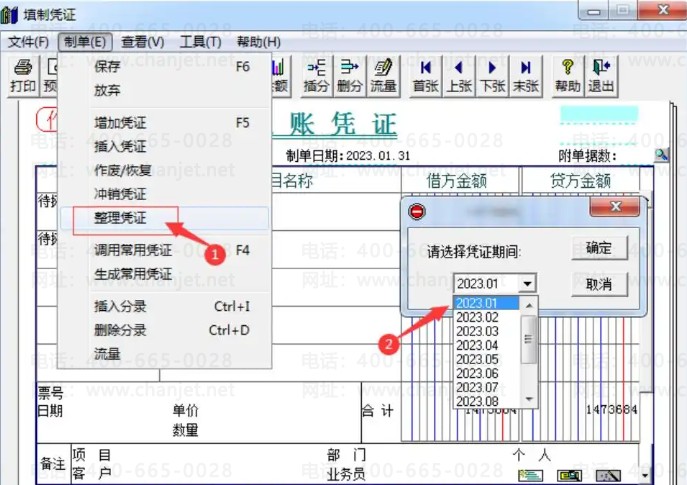This screenshot has width=687, height=485.
Task: Open the 流量 cash flow toolbar icon
Action: pos(383,76)
